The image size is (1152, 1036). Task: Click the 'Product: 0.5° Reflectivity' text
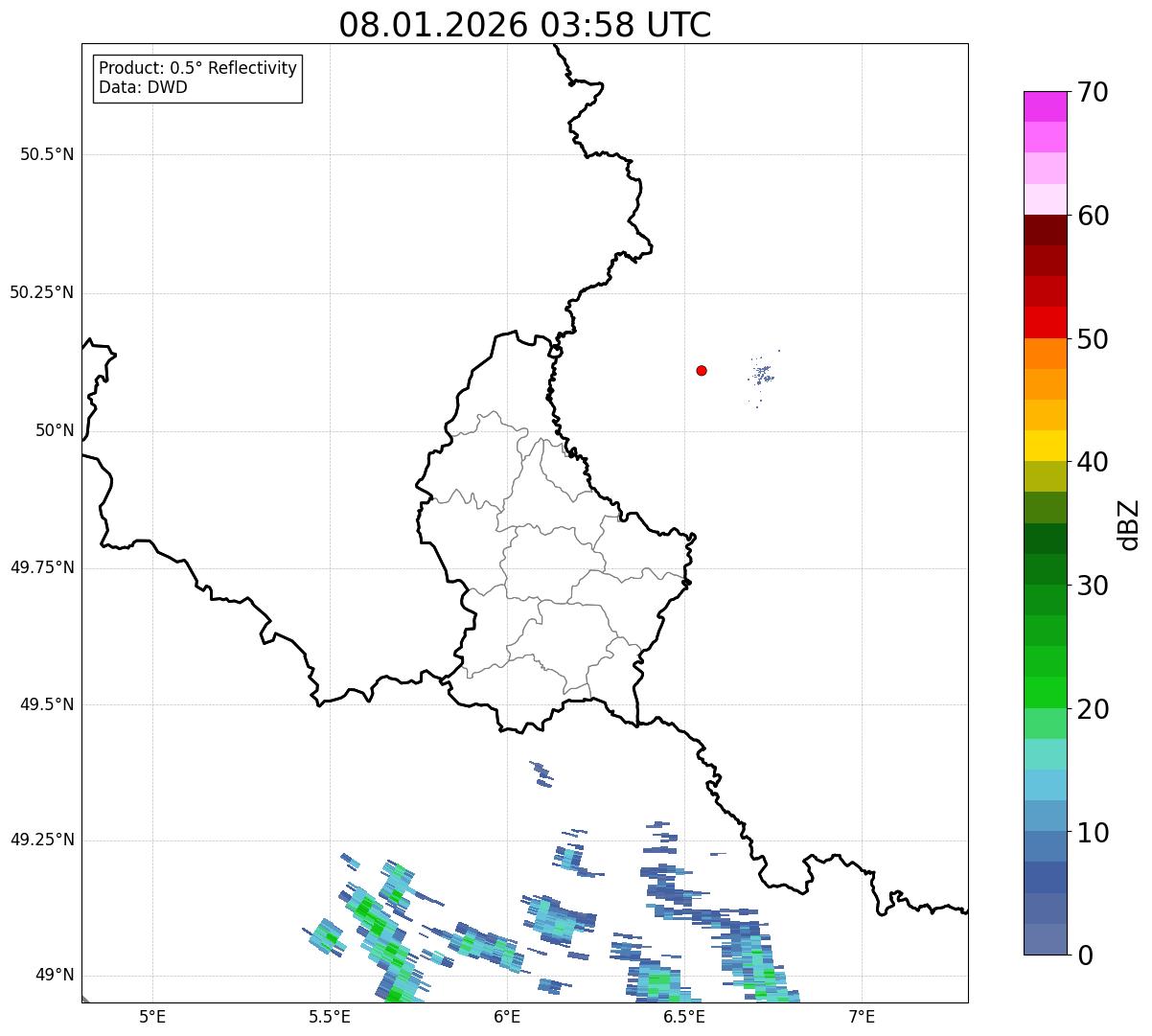pyautogui.click(x=198, y=68)
